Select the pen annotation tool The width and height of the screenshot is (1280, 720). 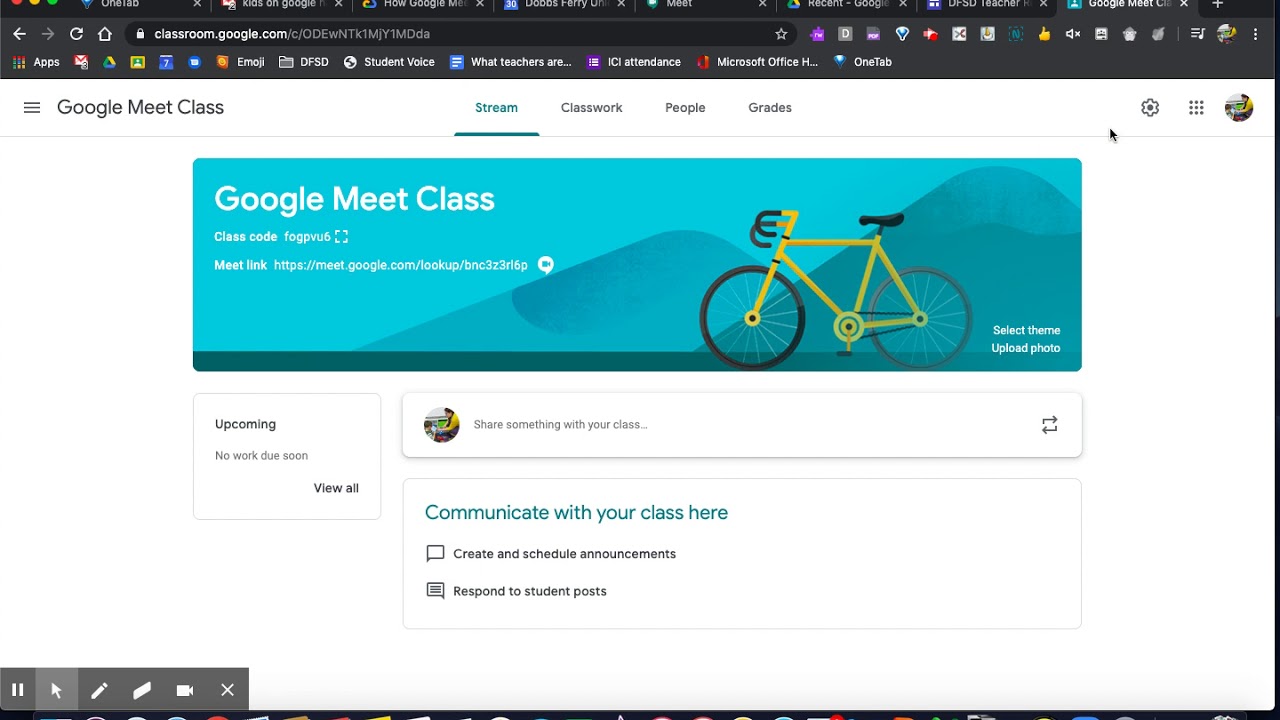click(99, 690)
